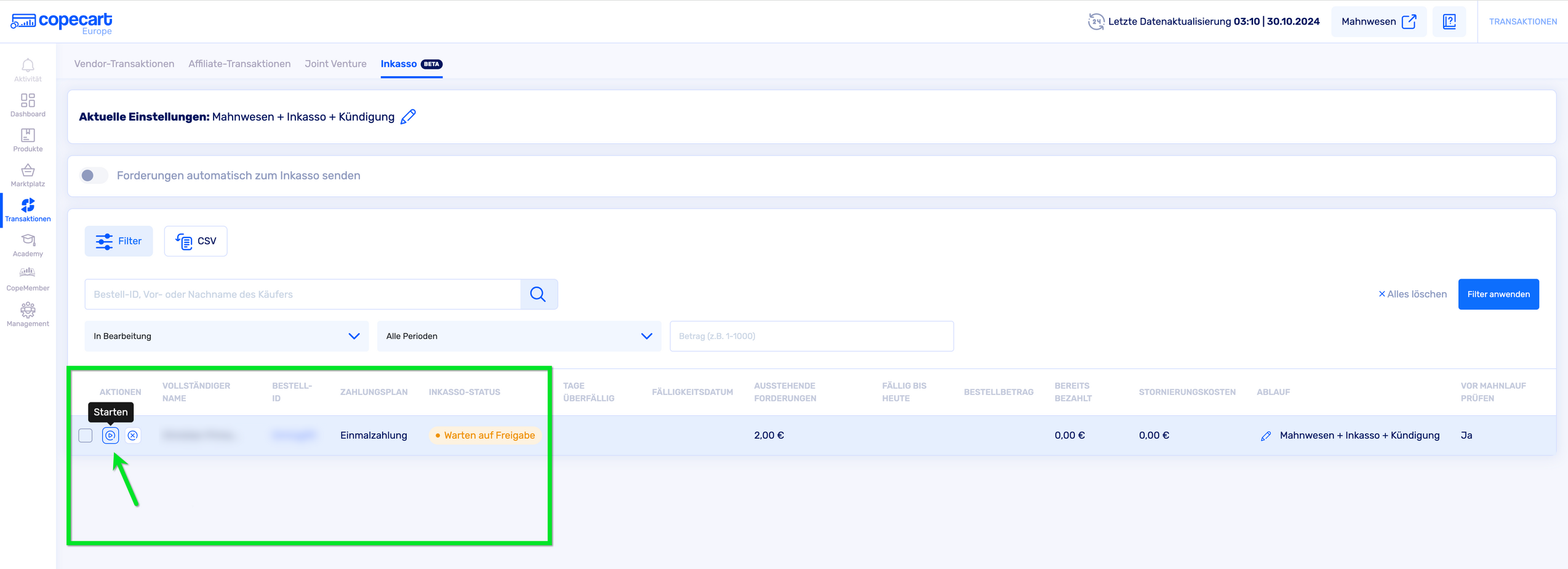Export table with CSV button

196,241
